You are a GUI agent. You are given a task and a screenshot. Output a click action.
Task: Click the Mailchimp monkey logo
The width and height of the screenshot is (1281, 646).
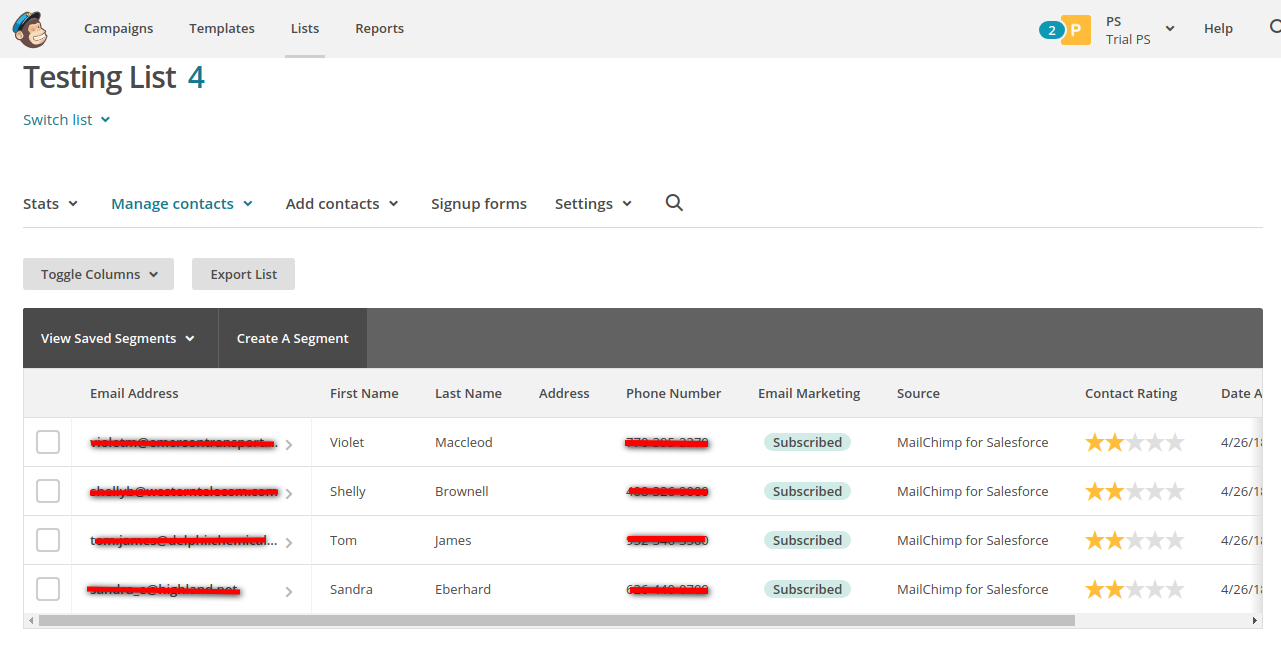pyautogui.click(x=30, y=29)
